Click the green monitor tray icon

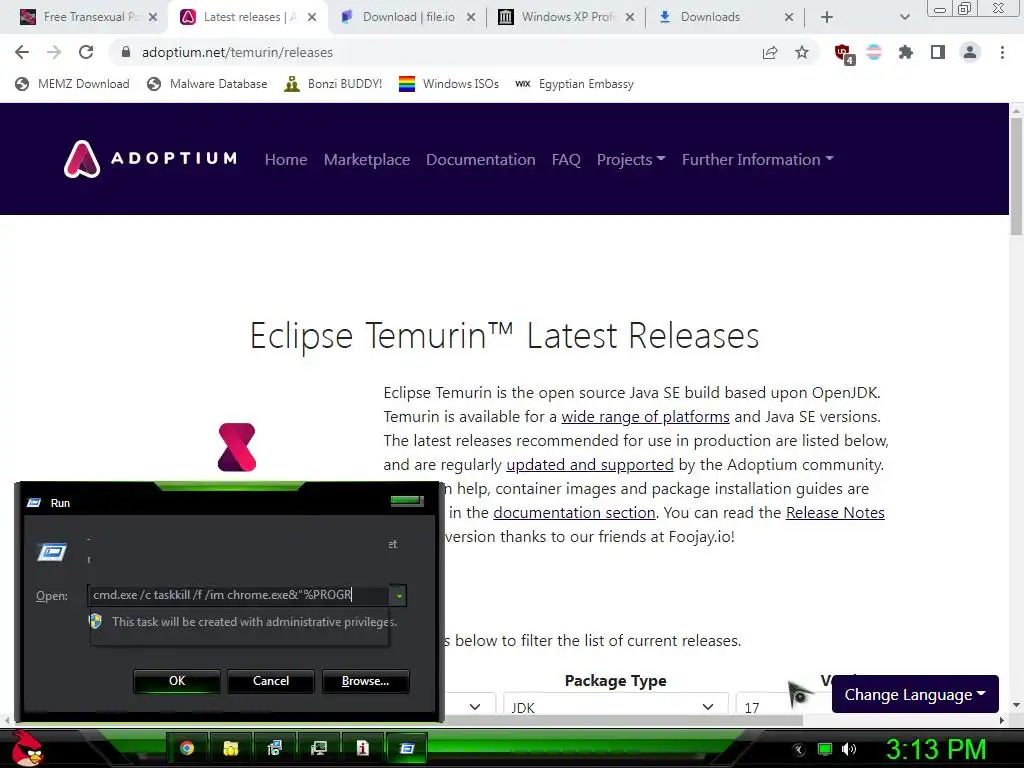825,749
